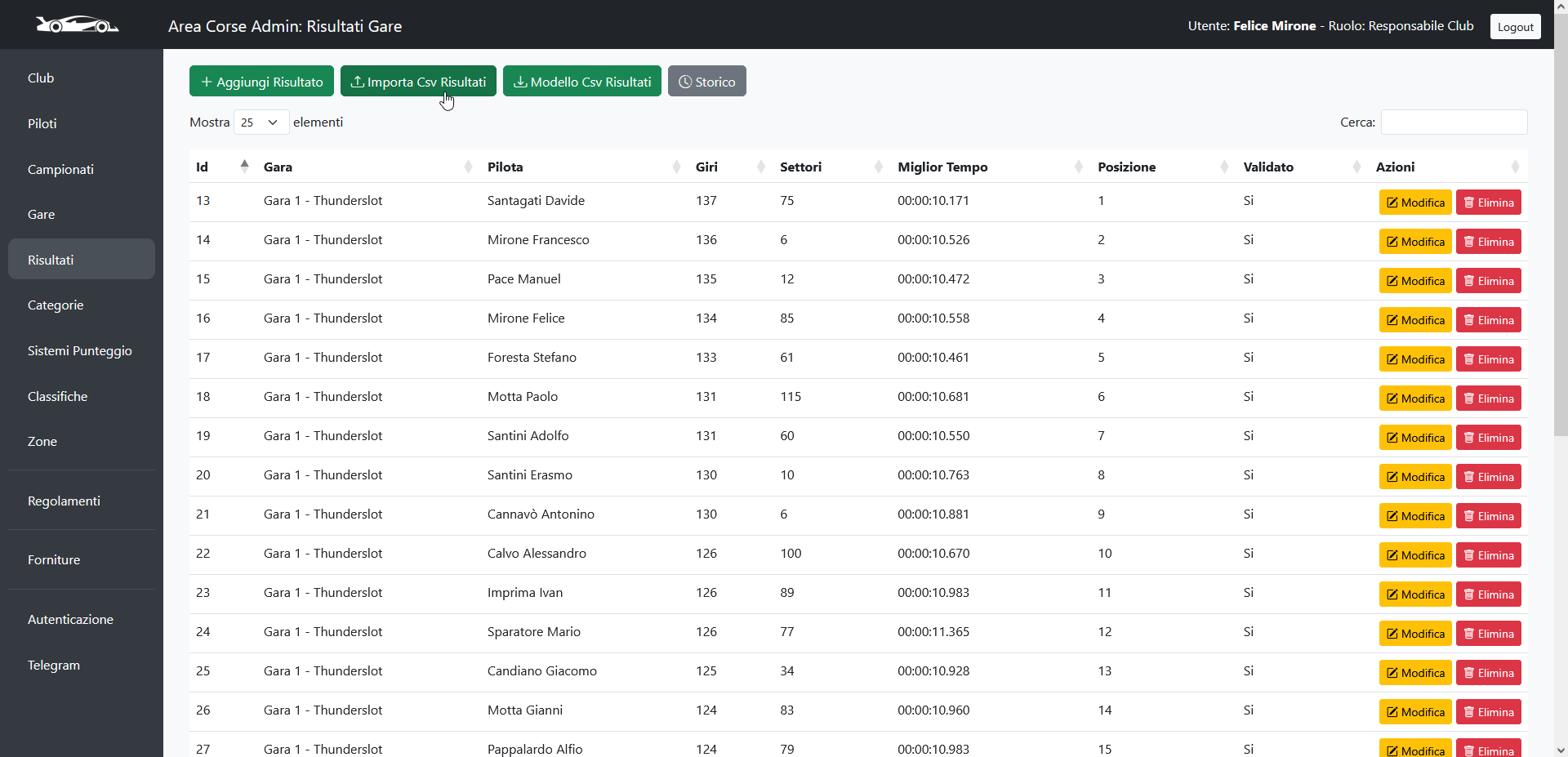
Task: Click the Aggiungi Risultato plus button
Action: coord(261,82)
